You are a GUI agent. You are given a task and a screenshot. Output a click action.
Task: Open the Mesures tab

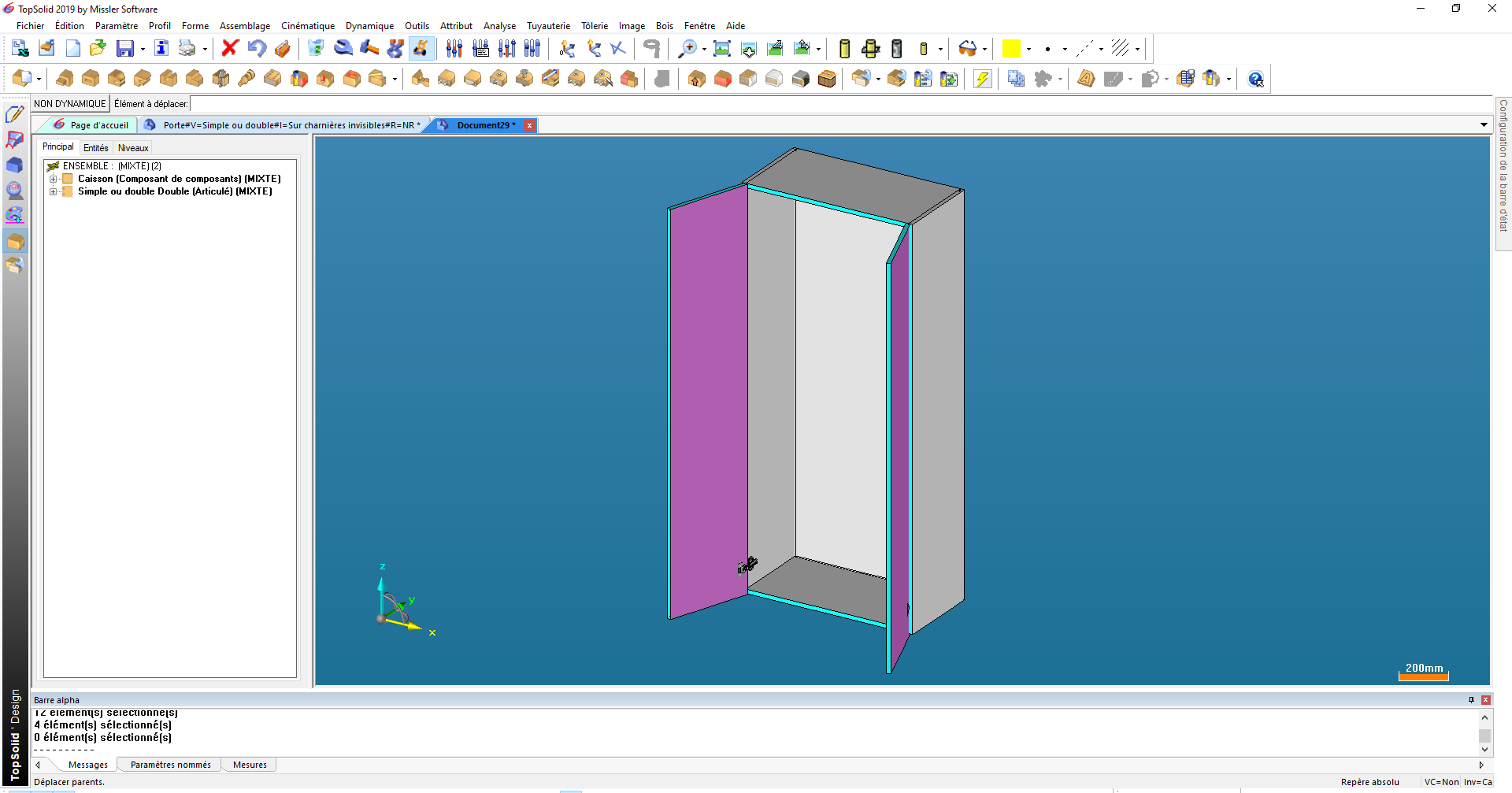250,765
